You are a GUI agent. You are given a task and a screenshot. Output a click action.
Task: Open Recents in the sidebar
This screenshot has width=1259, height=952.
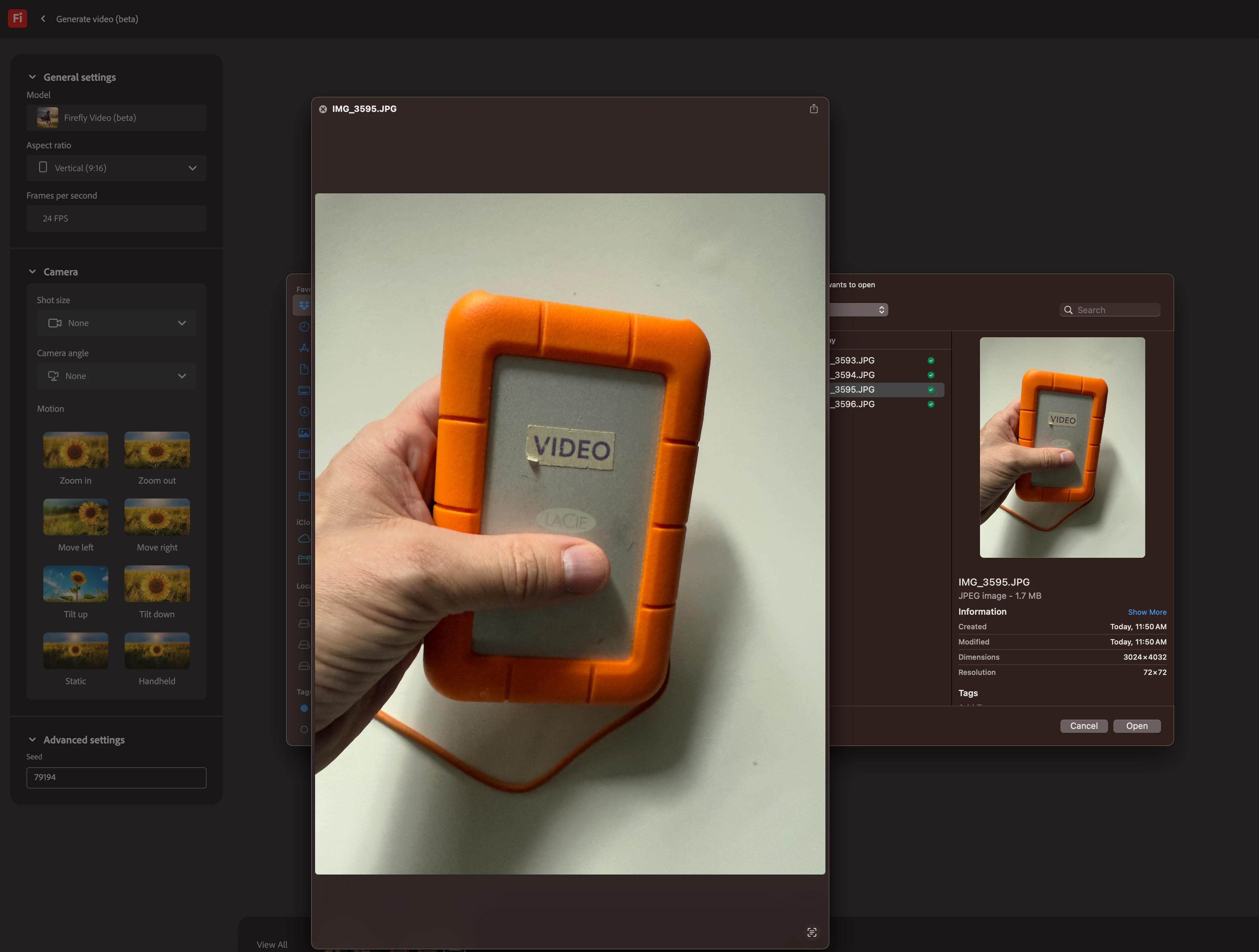point(304,327)
